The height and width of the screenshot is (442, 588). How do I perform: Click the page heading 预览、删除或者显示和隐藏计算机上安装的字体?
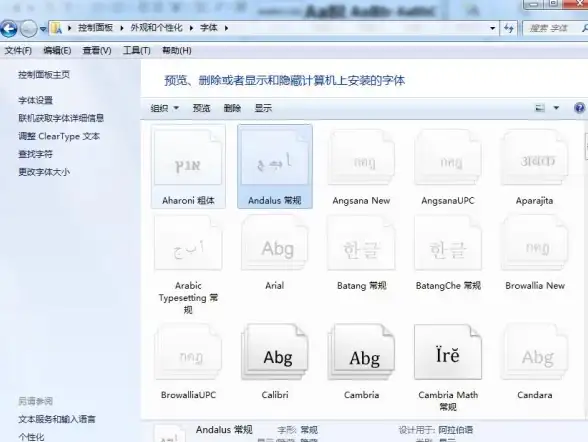pos(285,81)
